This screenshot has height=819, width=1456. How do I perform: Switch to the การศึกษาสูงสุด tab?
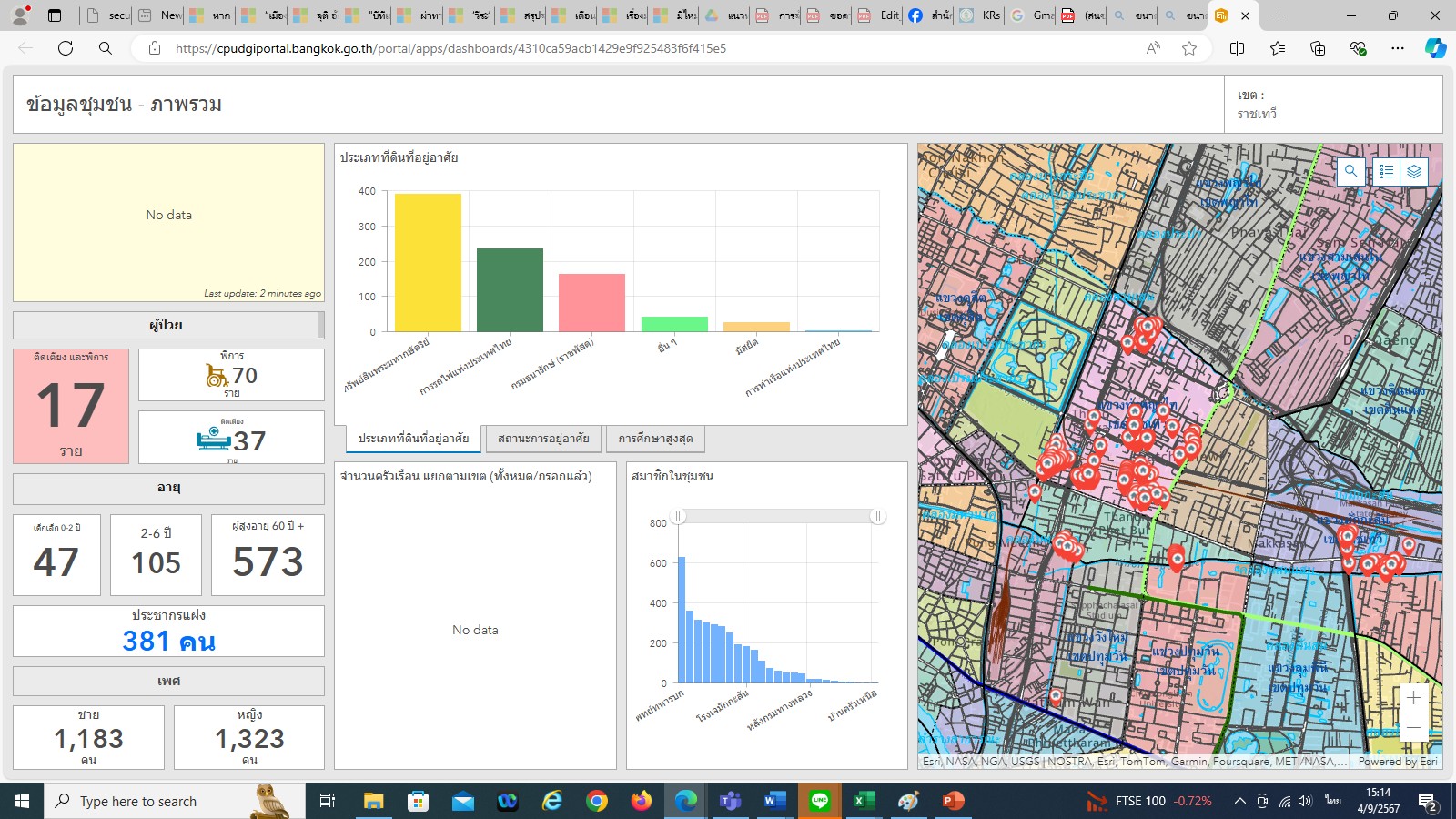tap(655, 439)
